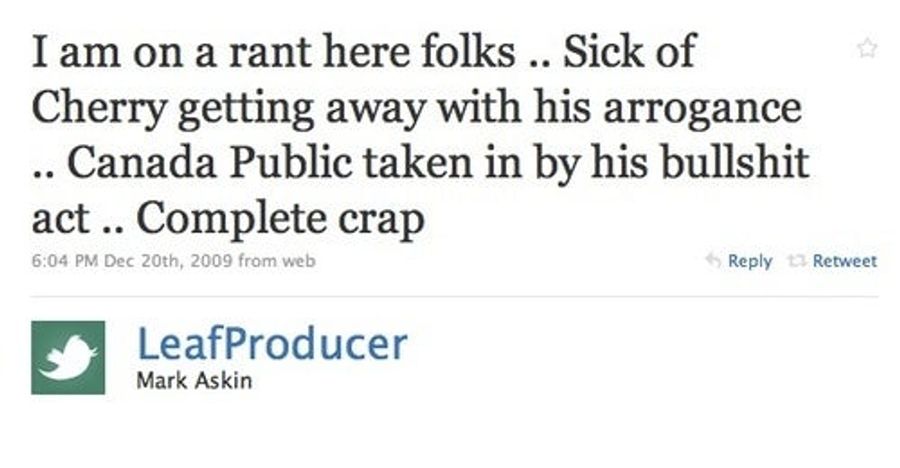The height and width of the screenshot is (468, 900).
Task: Click the word 'rant' in the tweet
Action: click(271, 53)
